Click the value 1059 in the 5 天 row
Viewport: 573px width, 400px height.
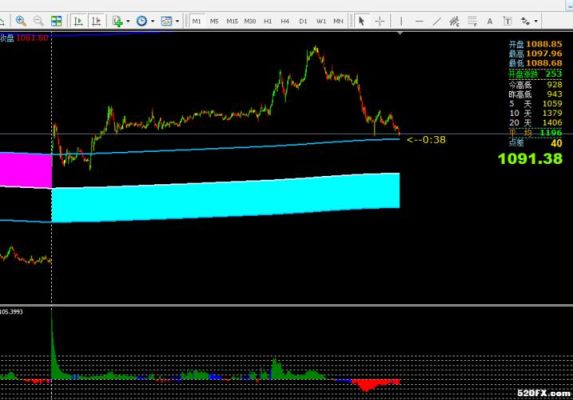point(552,104)
